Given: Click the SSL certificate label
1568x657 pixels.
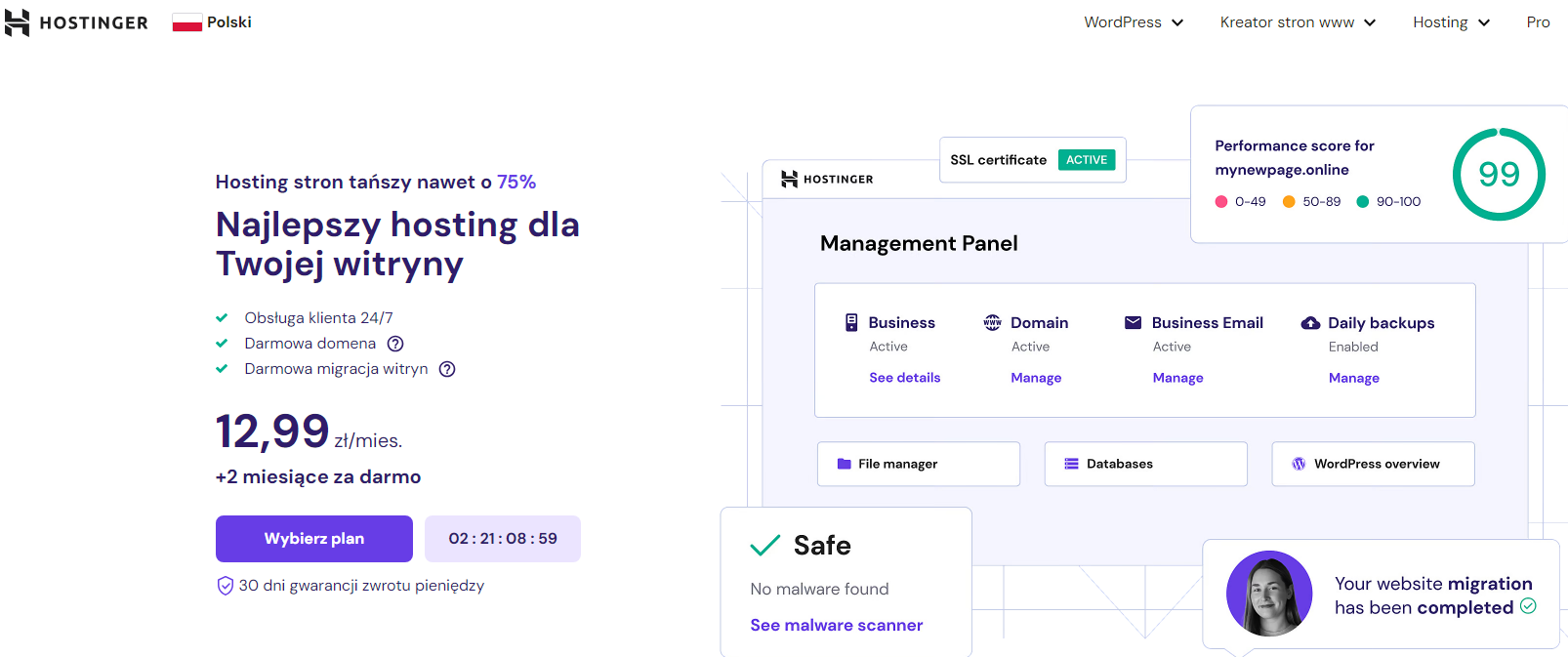Looking at the screenshot, I should point(998,160).
